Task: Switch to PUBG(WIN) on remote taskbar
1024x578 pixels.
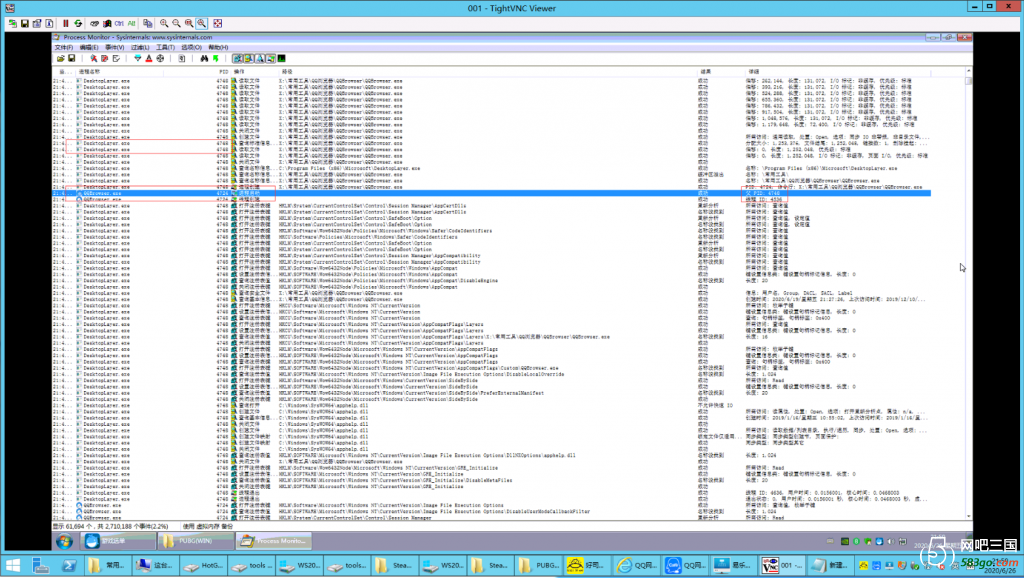Action: click(195, 541)
